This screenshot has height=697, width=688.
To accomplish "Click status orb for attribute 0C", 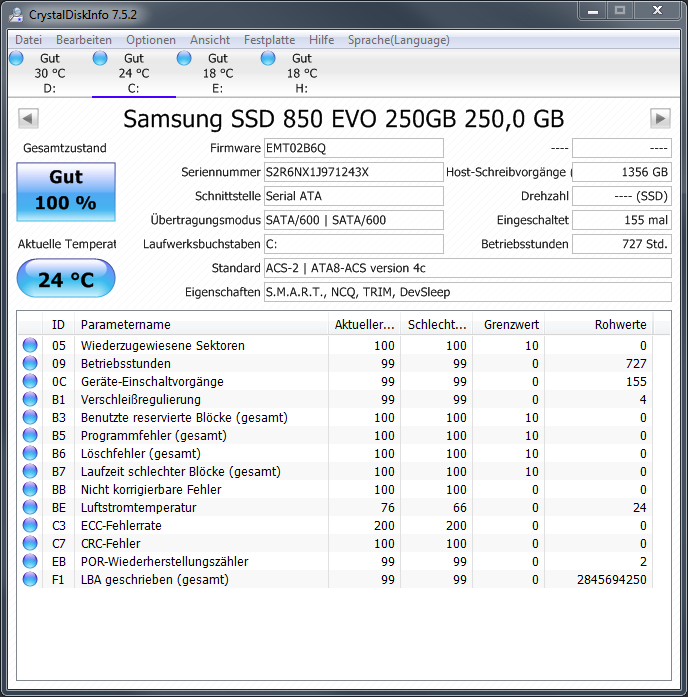I will (30, 381).
